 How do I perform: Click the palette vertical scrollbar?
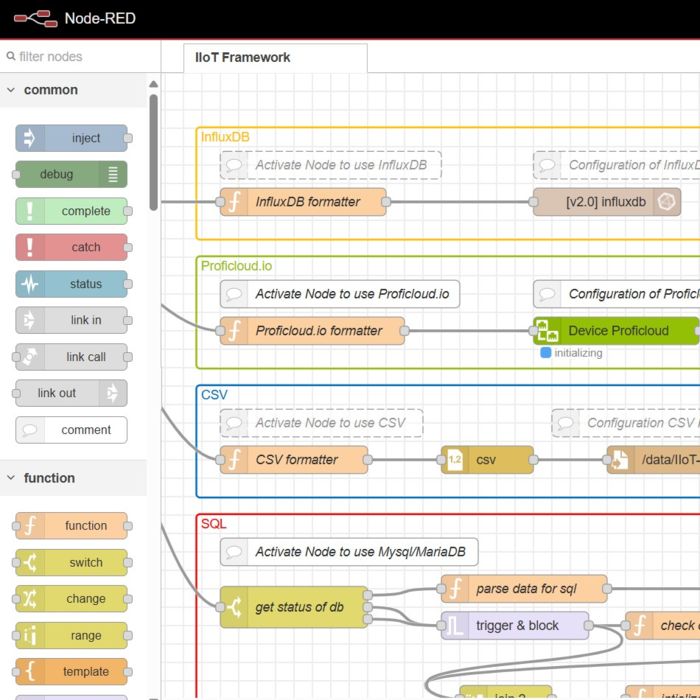(153, 150)
